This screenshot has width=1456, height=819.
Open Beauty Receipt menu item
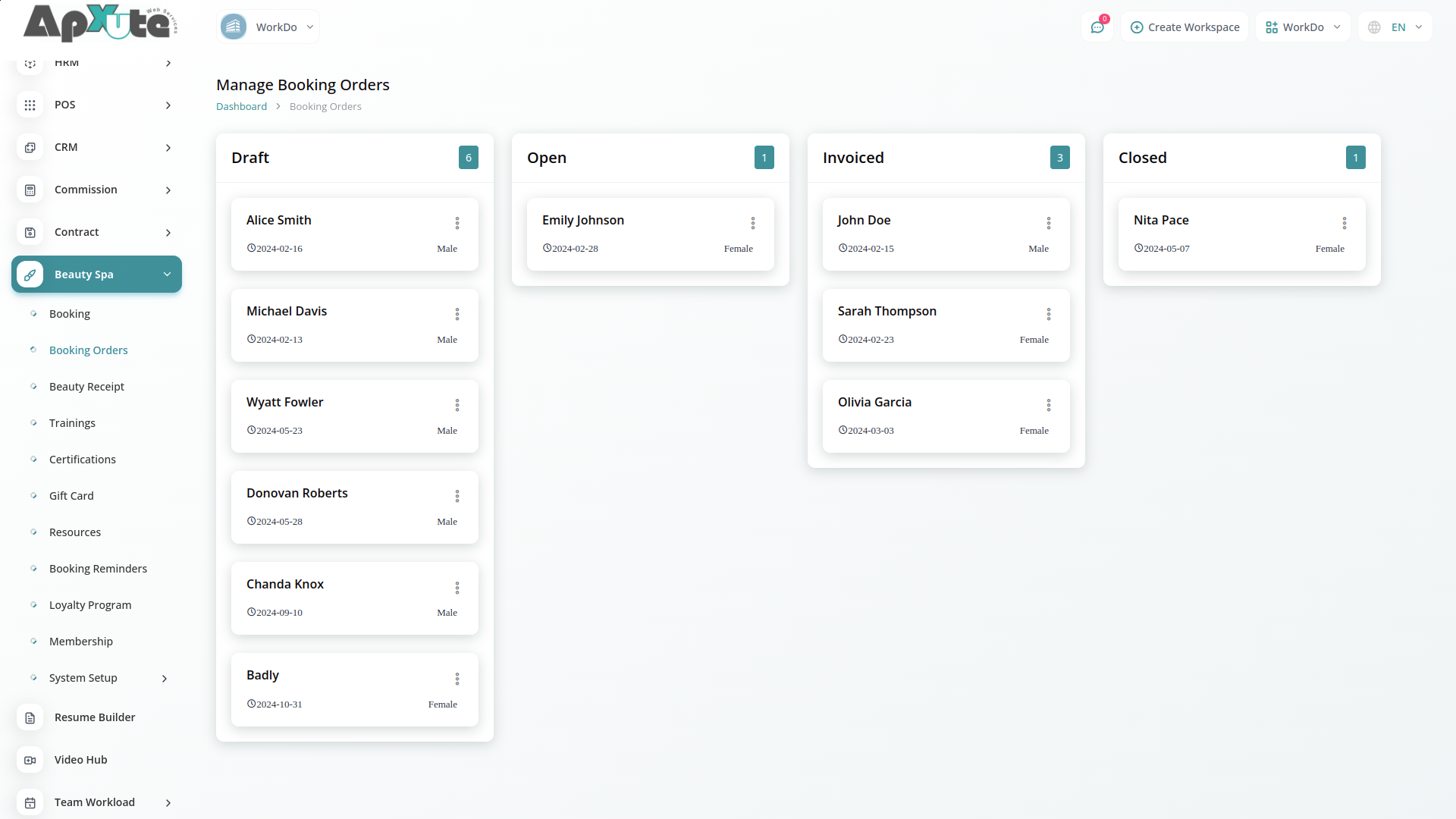(x=86, y=387)
